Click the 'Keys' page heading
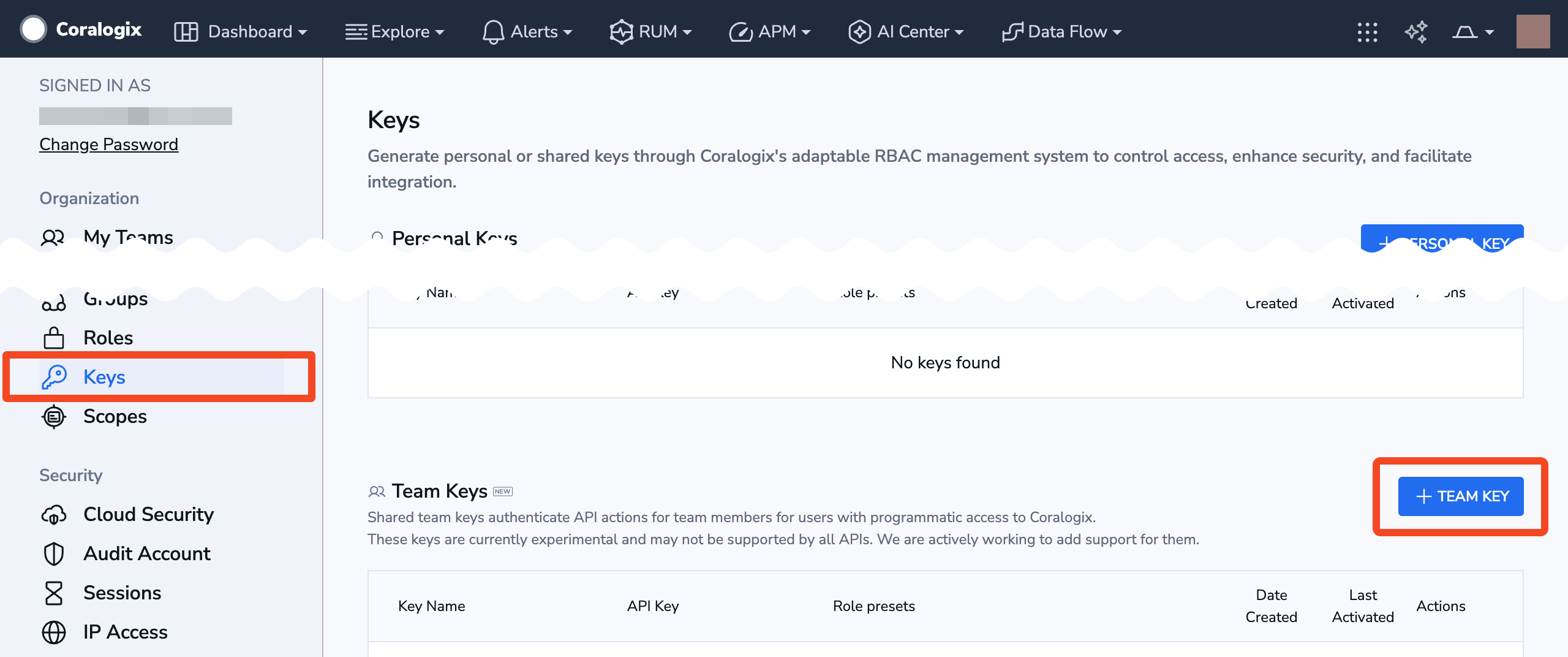 394,120
